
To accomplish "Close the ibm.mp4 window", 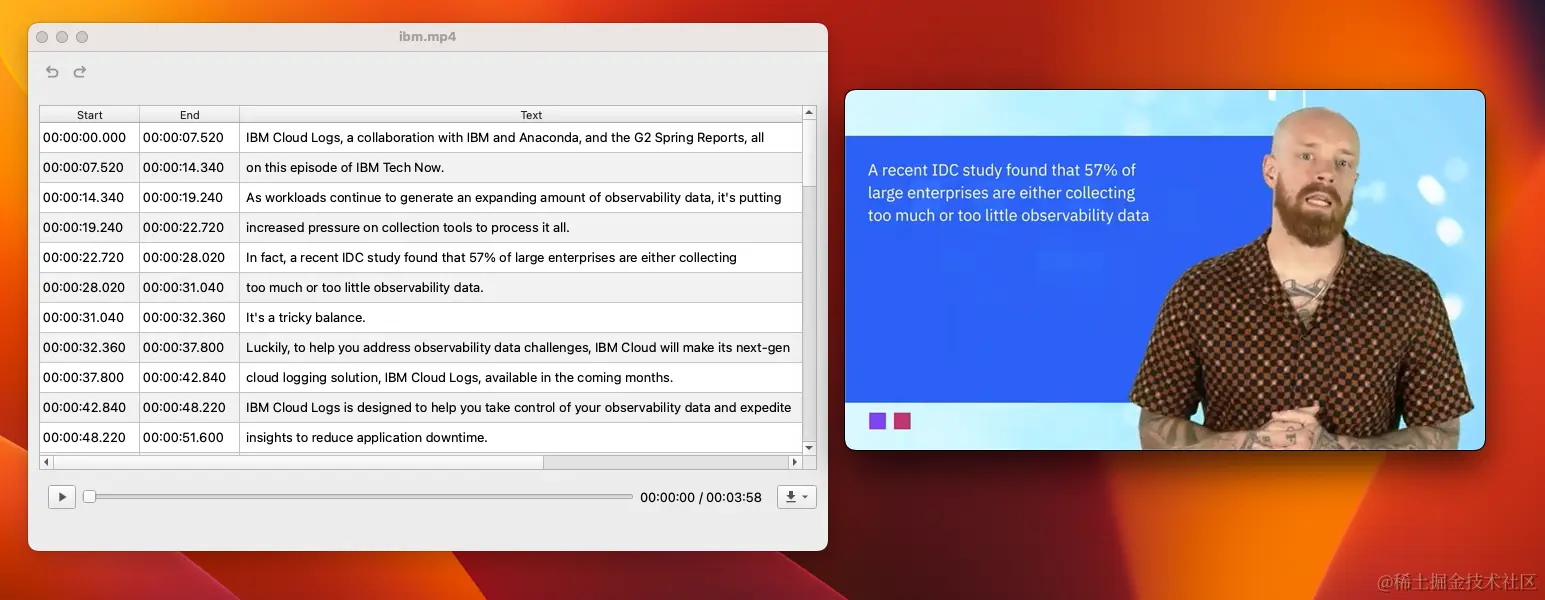I will [x=42, y=37].
